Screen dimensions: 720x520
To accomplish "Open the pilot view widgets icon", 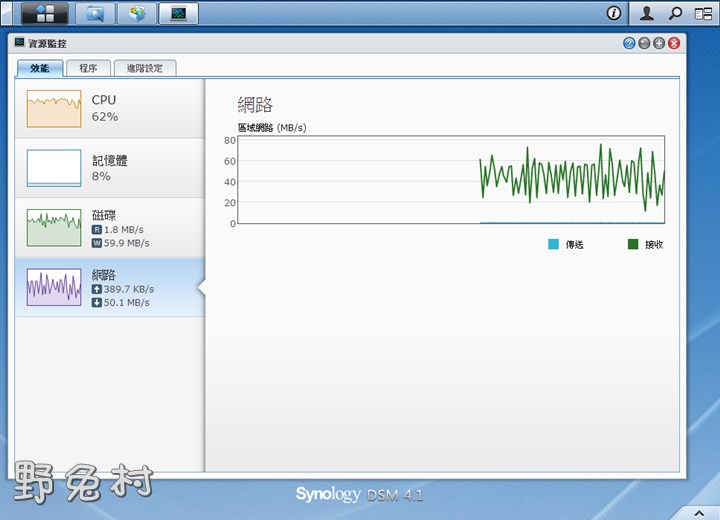I will point(703,14).
